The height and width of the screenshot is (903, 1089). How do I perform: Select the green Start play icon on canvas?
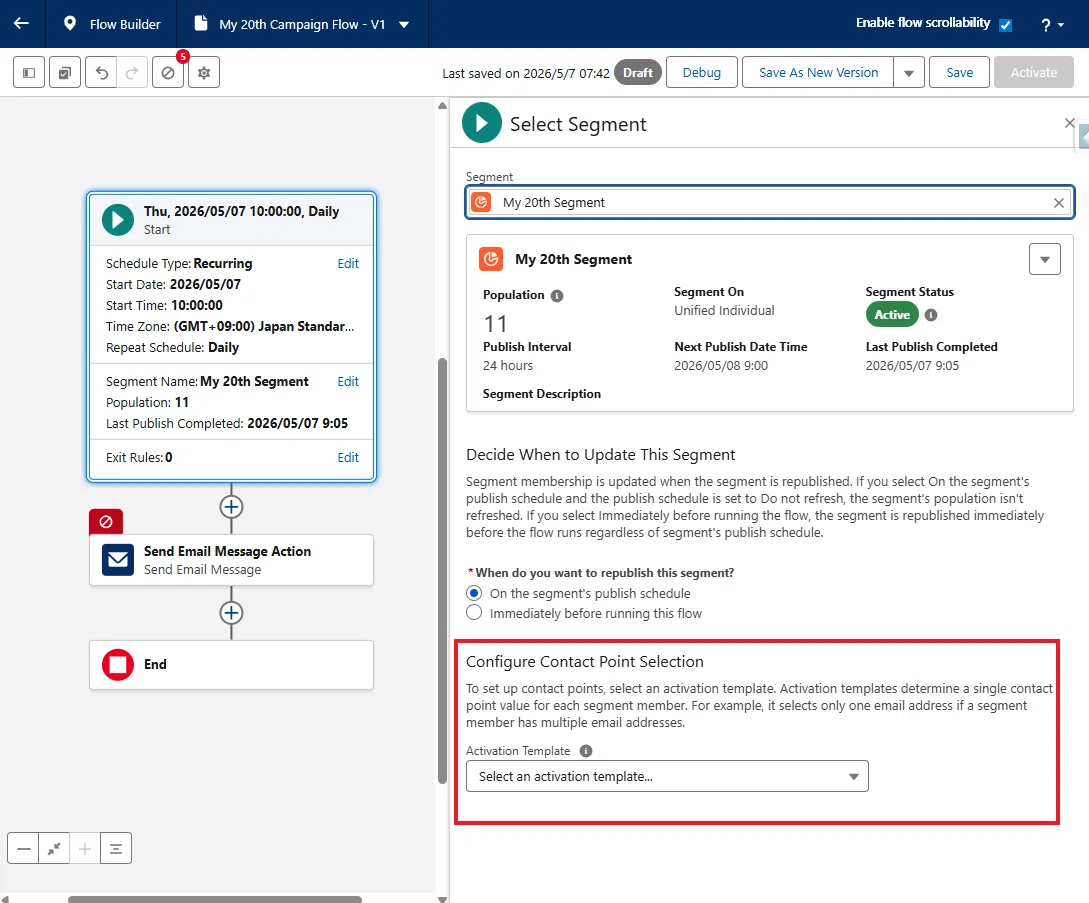click(118, 219)
